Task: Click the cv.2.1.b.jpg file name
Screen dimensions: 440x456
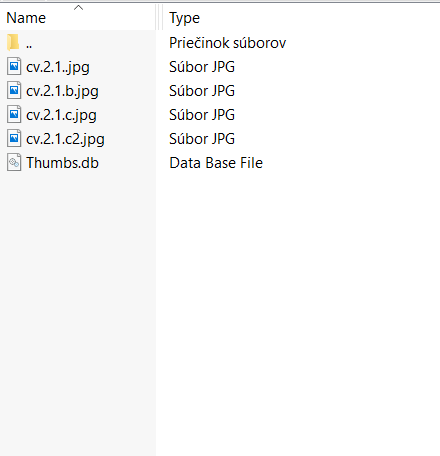Action: point(62,91)
